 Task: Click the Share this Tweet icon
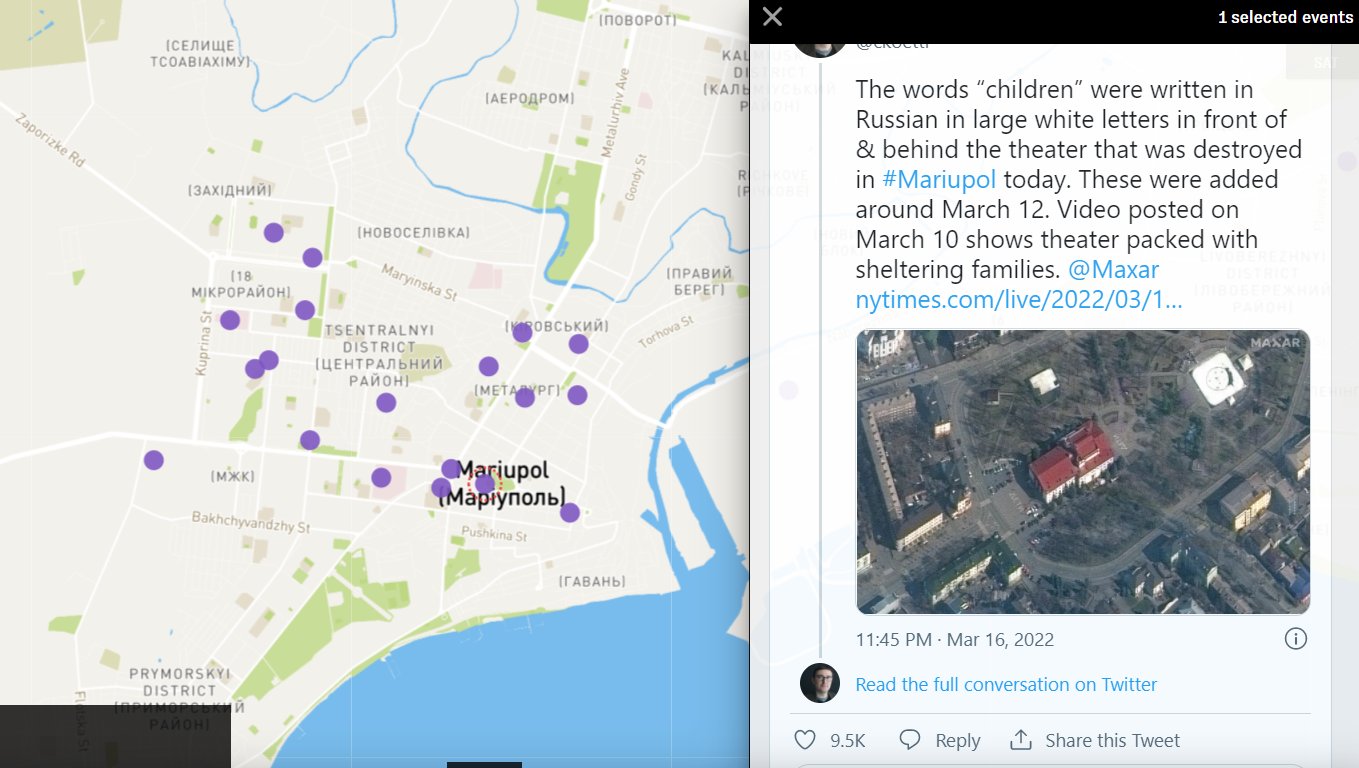coord(1021,740)
